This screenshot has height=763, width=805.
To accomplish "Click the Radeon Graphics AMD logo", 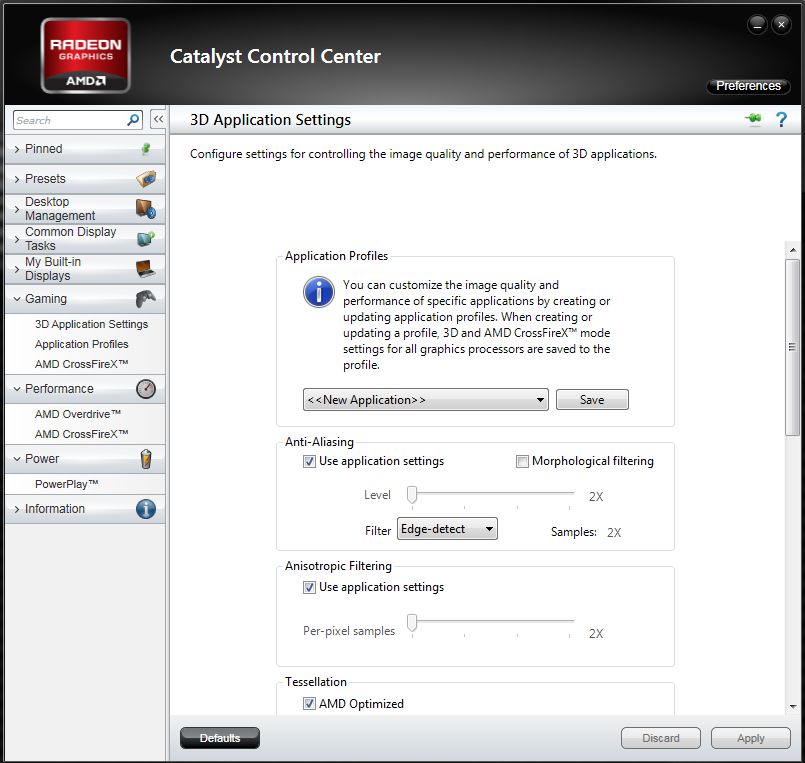I will [x=85, y=55].
